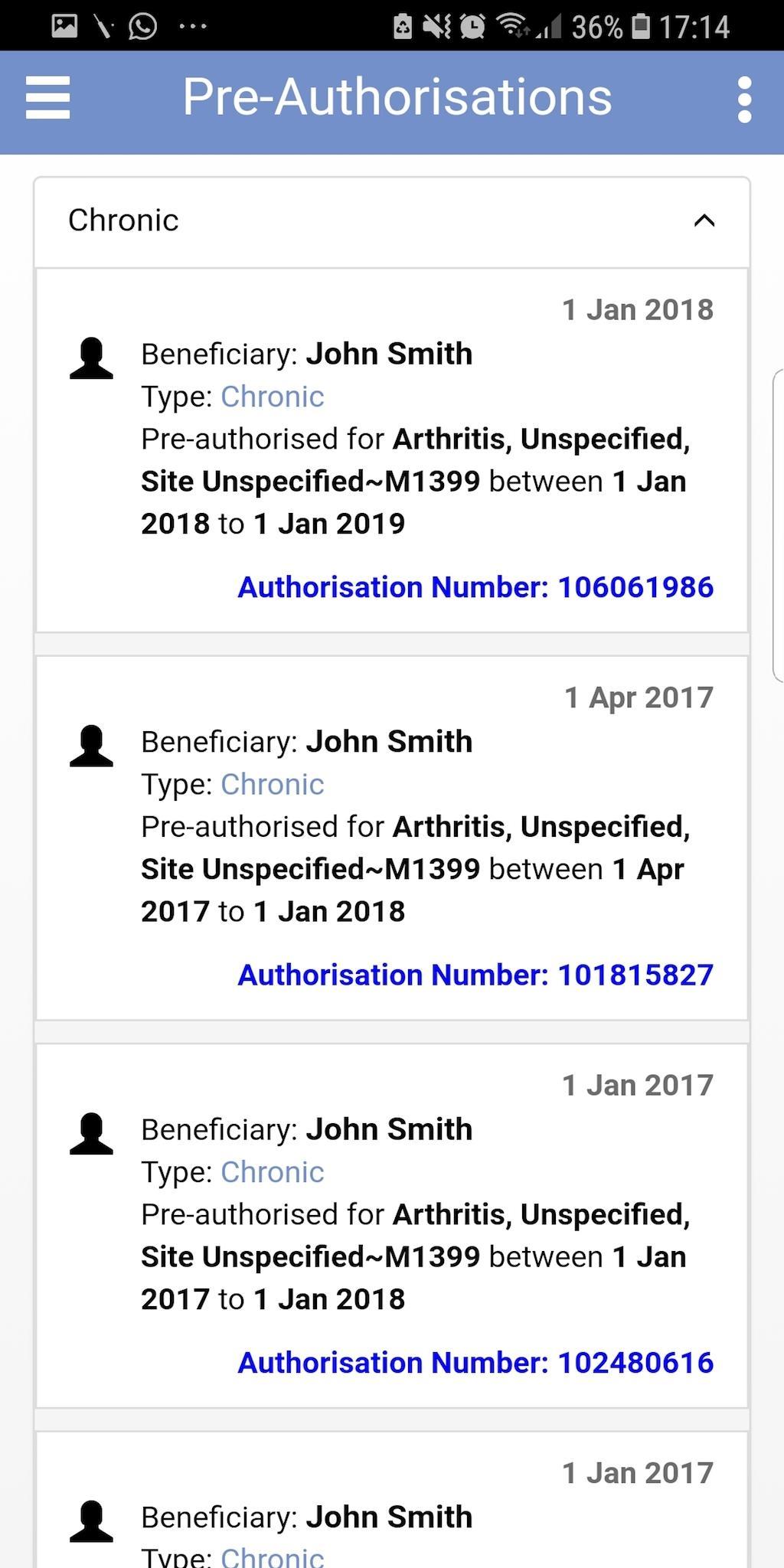
Task: Tap the person icon on bottom partial entry
Action: coord(91,1521)
